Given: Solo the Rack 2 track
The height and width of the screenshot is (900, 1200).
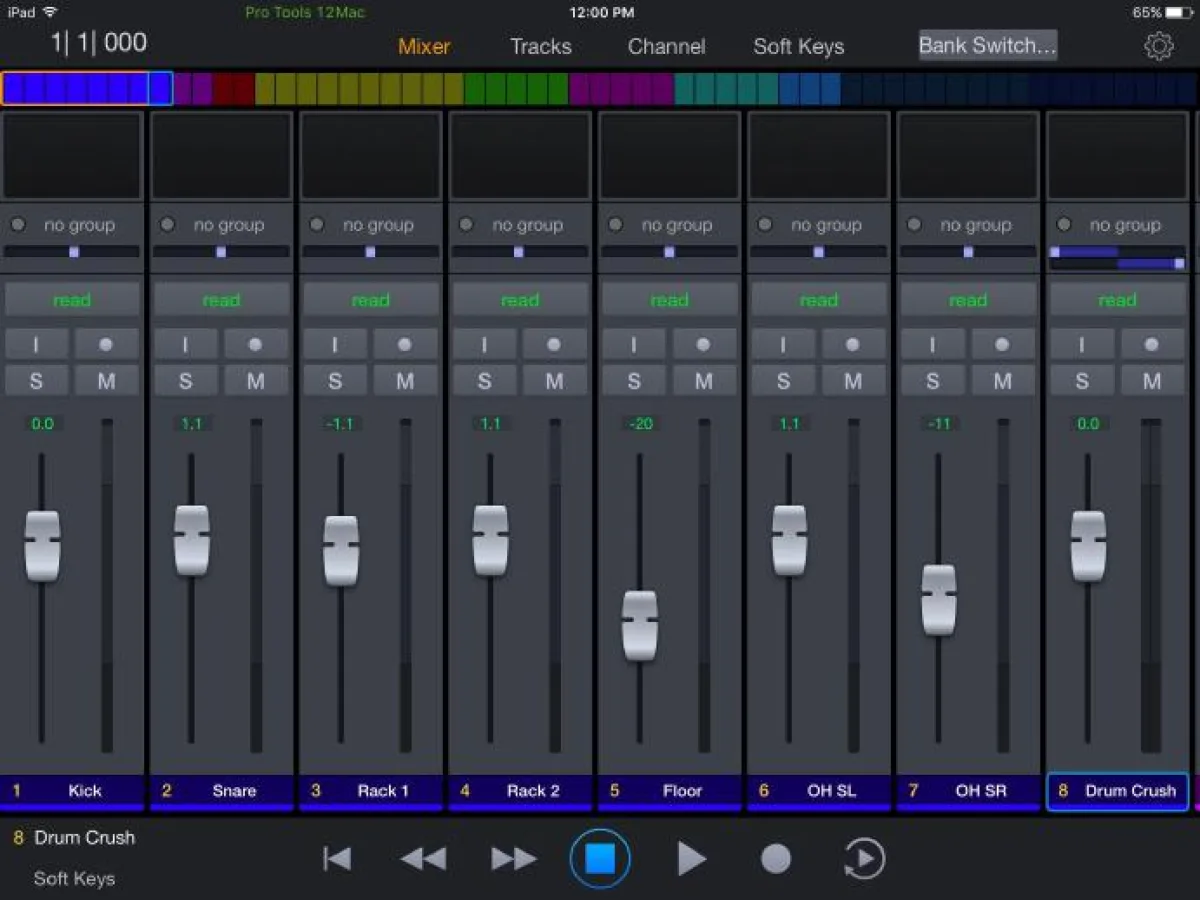Looking at the screenshot, I should [485, 380].
